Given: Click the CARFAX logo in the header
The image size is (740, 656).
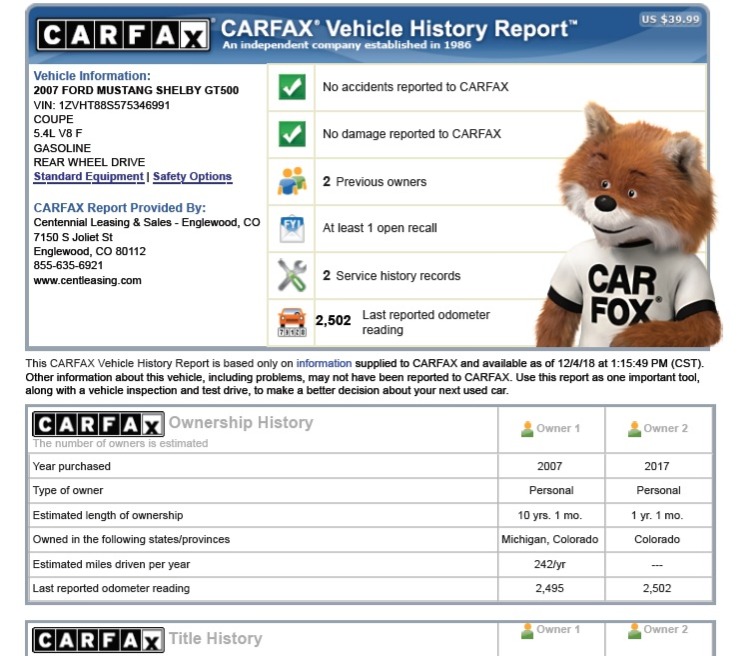Looking at the screenshot, I should [123, 35].
